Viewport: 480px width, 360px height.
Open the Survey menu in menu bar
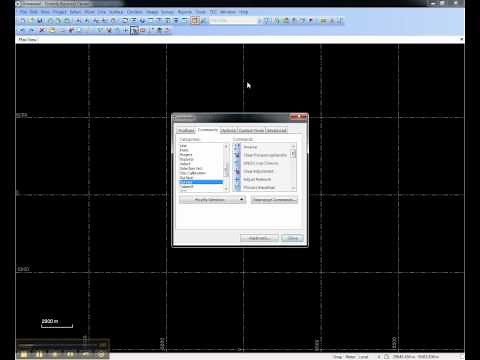168,12
